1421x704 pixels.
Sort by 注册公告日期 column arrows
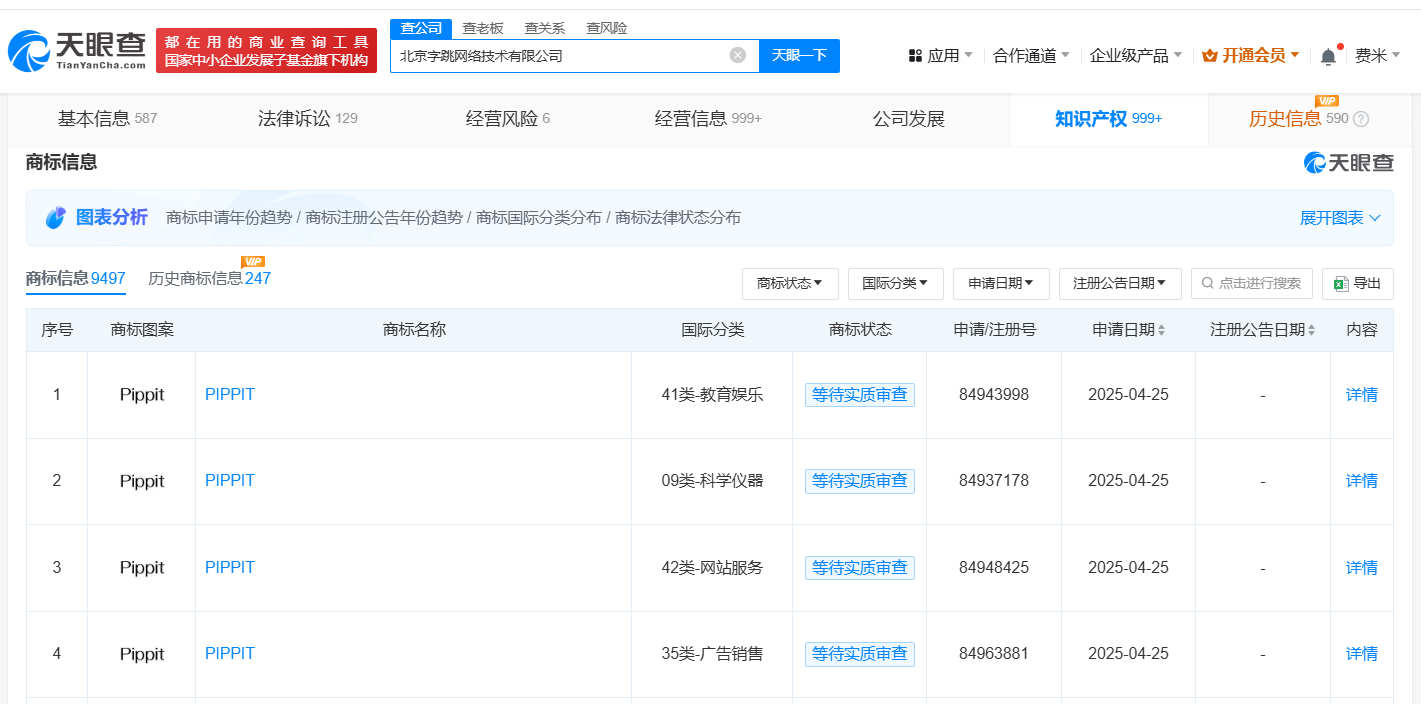(x=1311, y=330)
